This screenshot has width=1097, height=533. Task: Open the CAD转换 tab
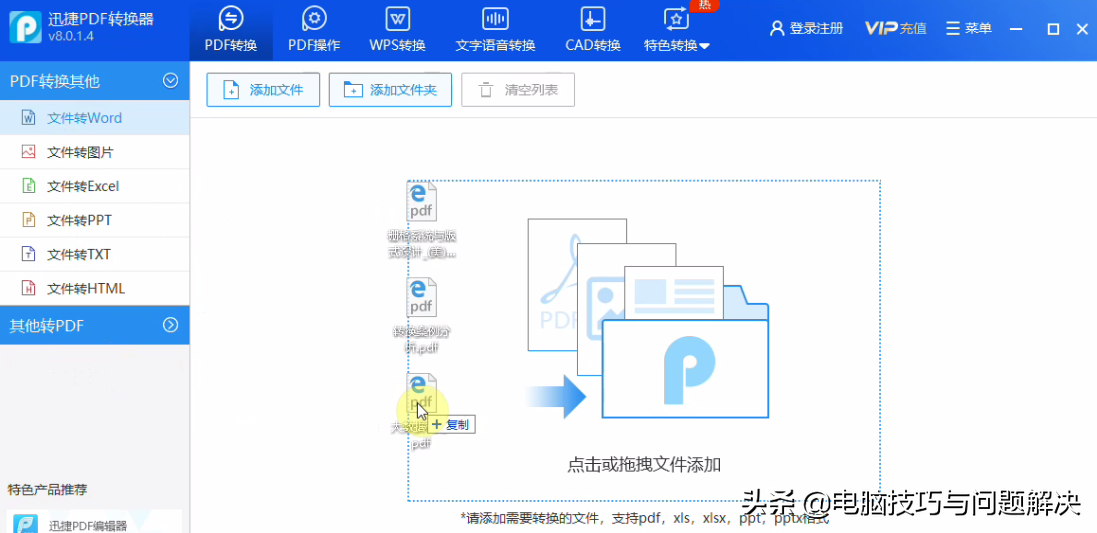click(593, 30)
